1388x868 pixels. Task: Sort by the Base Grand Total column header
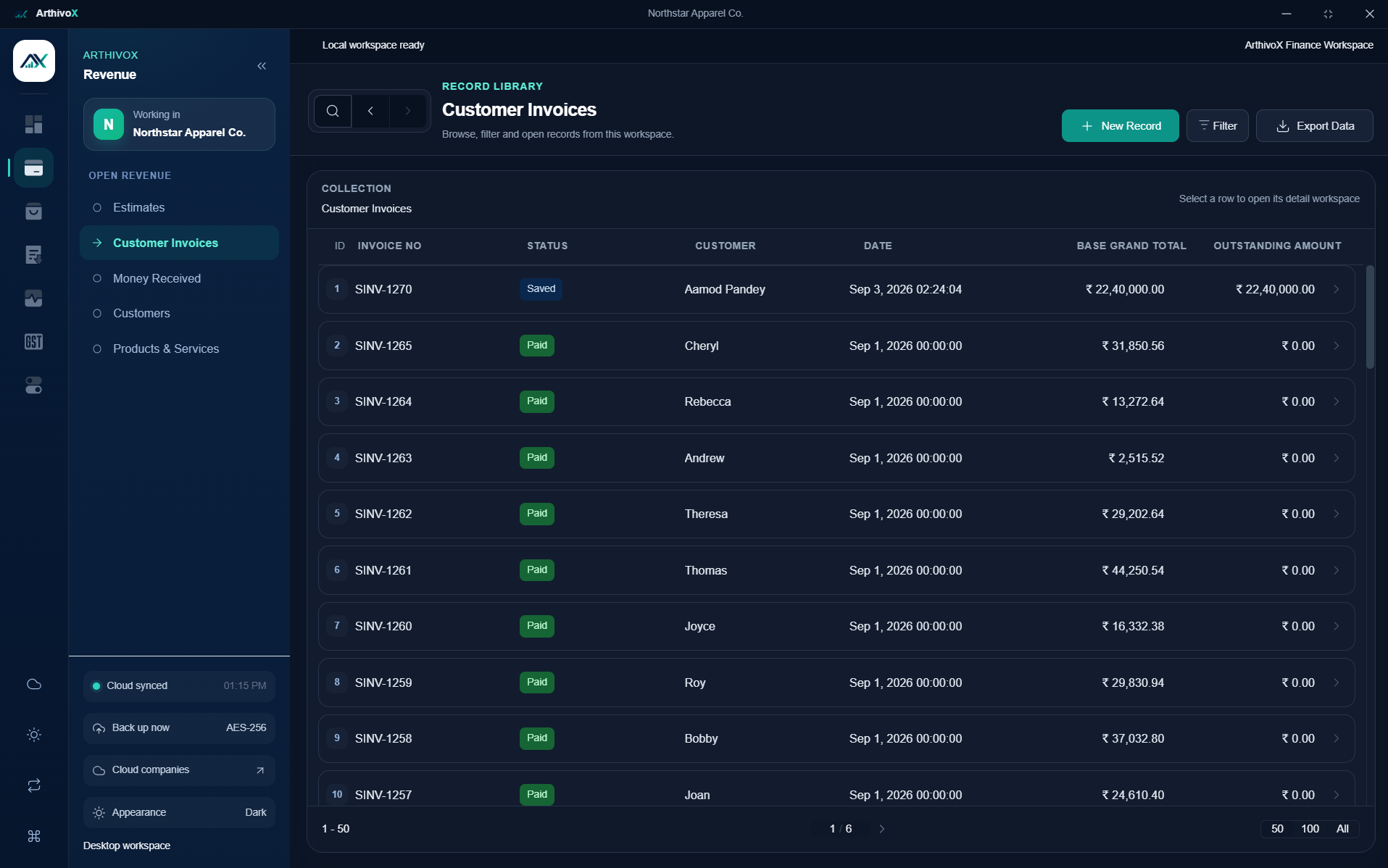(x=1131, y=246)
